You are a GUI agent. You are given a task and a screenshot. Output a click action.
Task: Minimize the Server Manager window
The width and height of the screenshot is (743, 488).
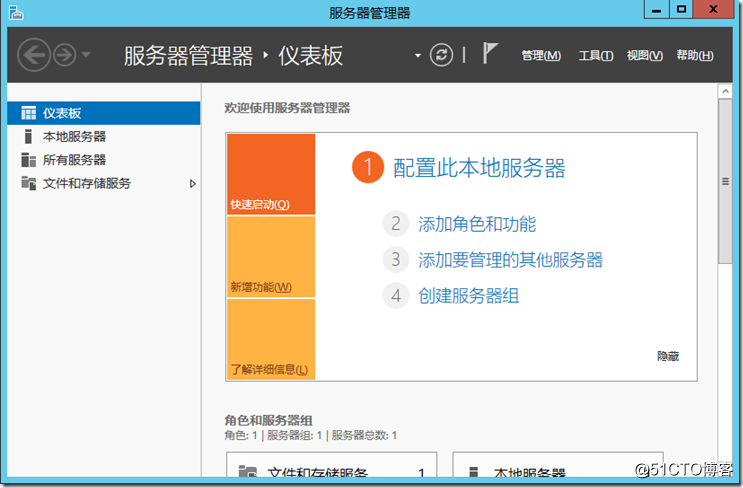656,9
